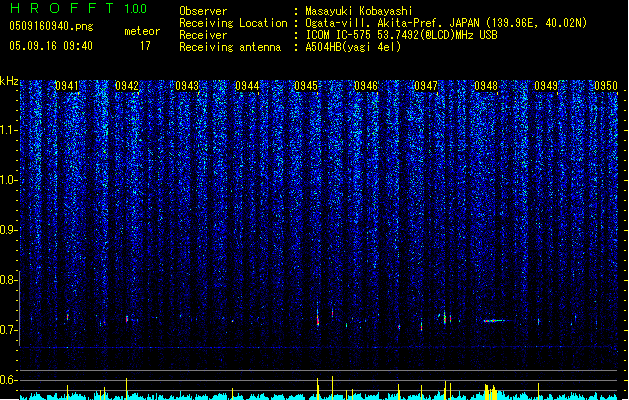The height and width of the screenshot is (400, 629).
Task: Click the 0945 time marker
Action: point(306,86)
